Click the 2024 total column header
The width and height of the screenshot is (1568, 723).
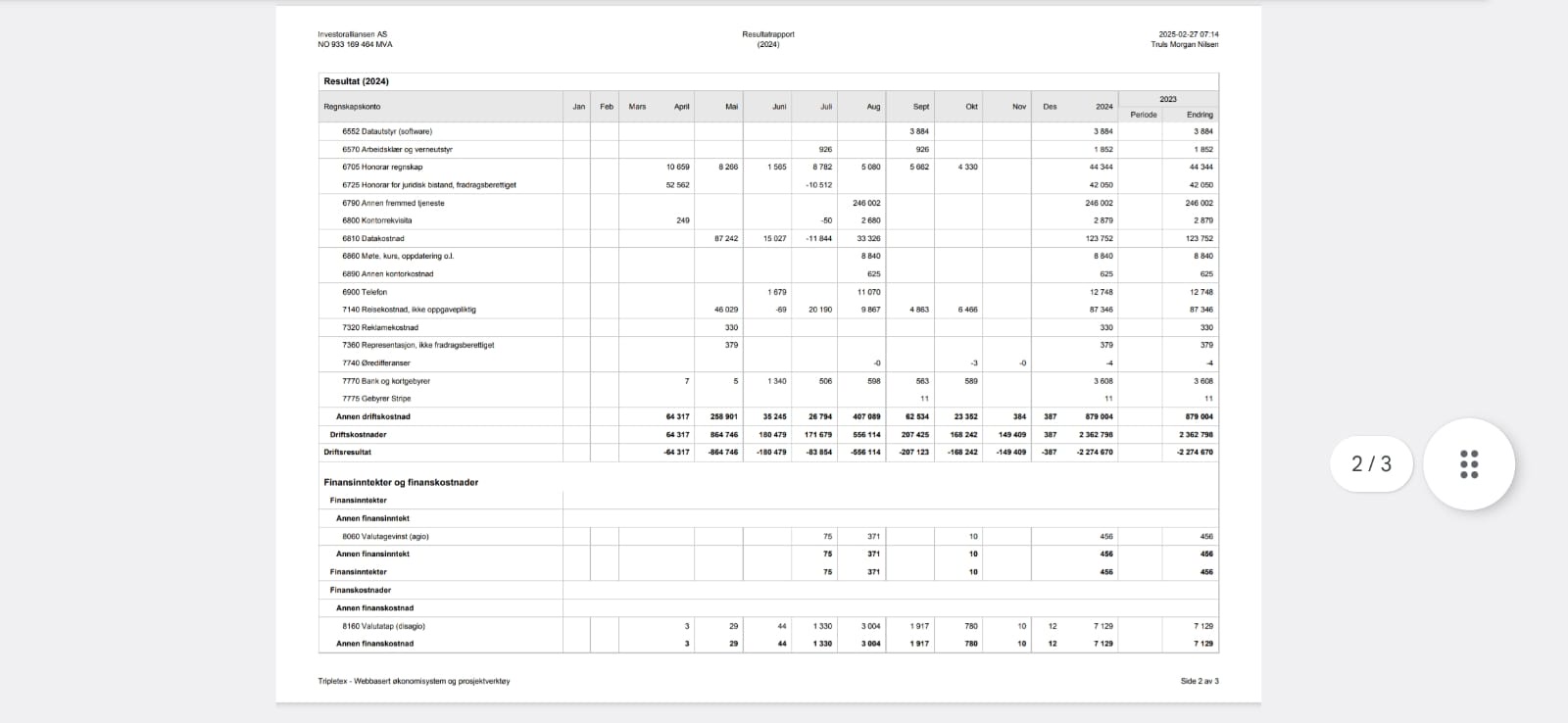[1104, 107]
